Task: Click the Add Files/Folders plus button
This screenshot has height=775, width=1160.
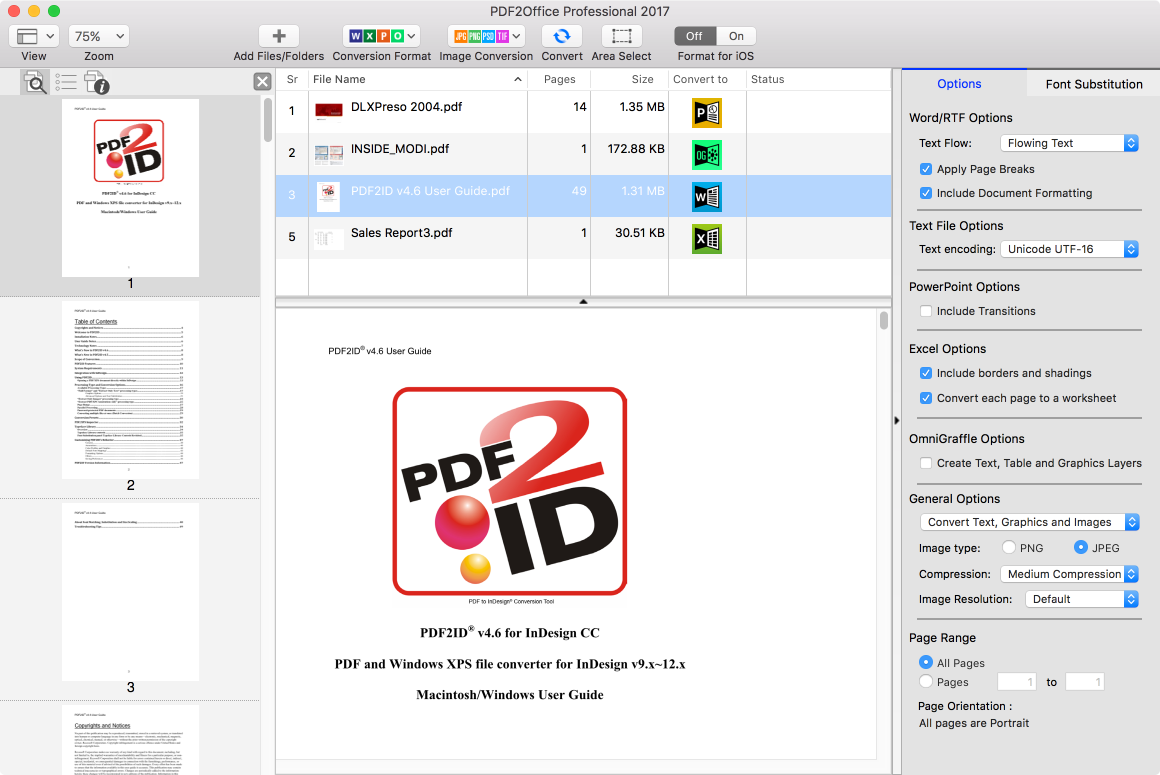Action: click(279, 36)
